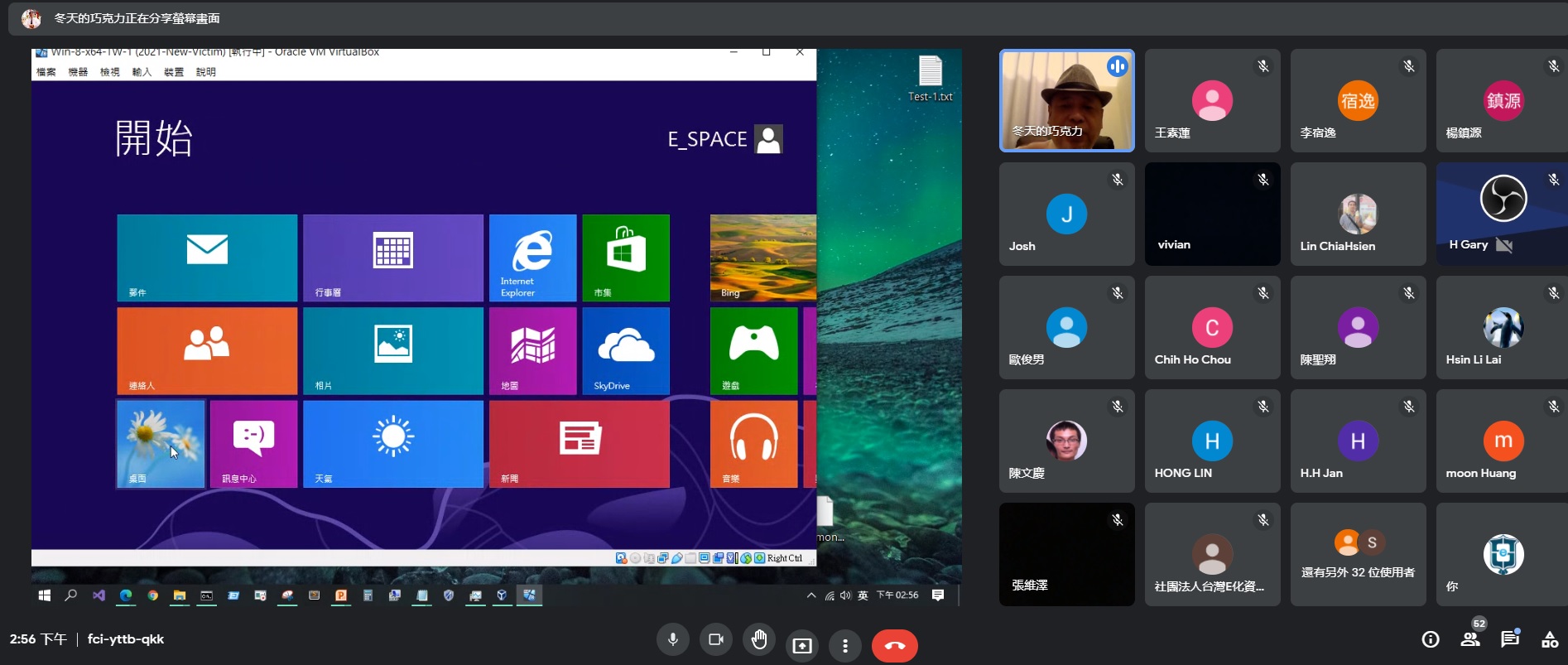
Task: Open VirtualBox 檔案 (File) menu
Action: click(x=46, y=72)
